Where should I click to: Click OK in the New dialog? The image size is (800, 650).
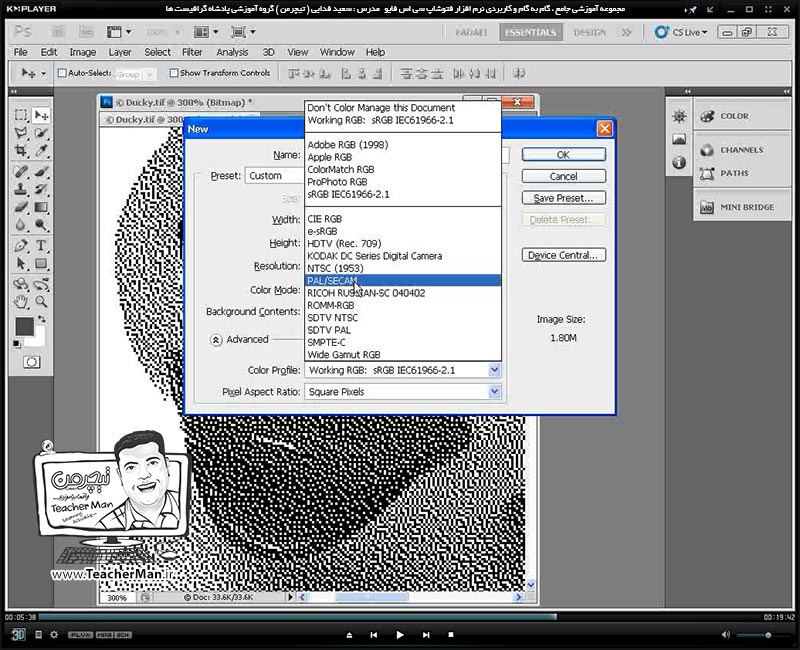tap(564, 155)
